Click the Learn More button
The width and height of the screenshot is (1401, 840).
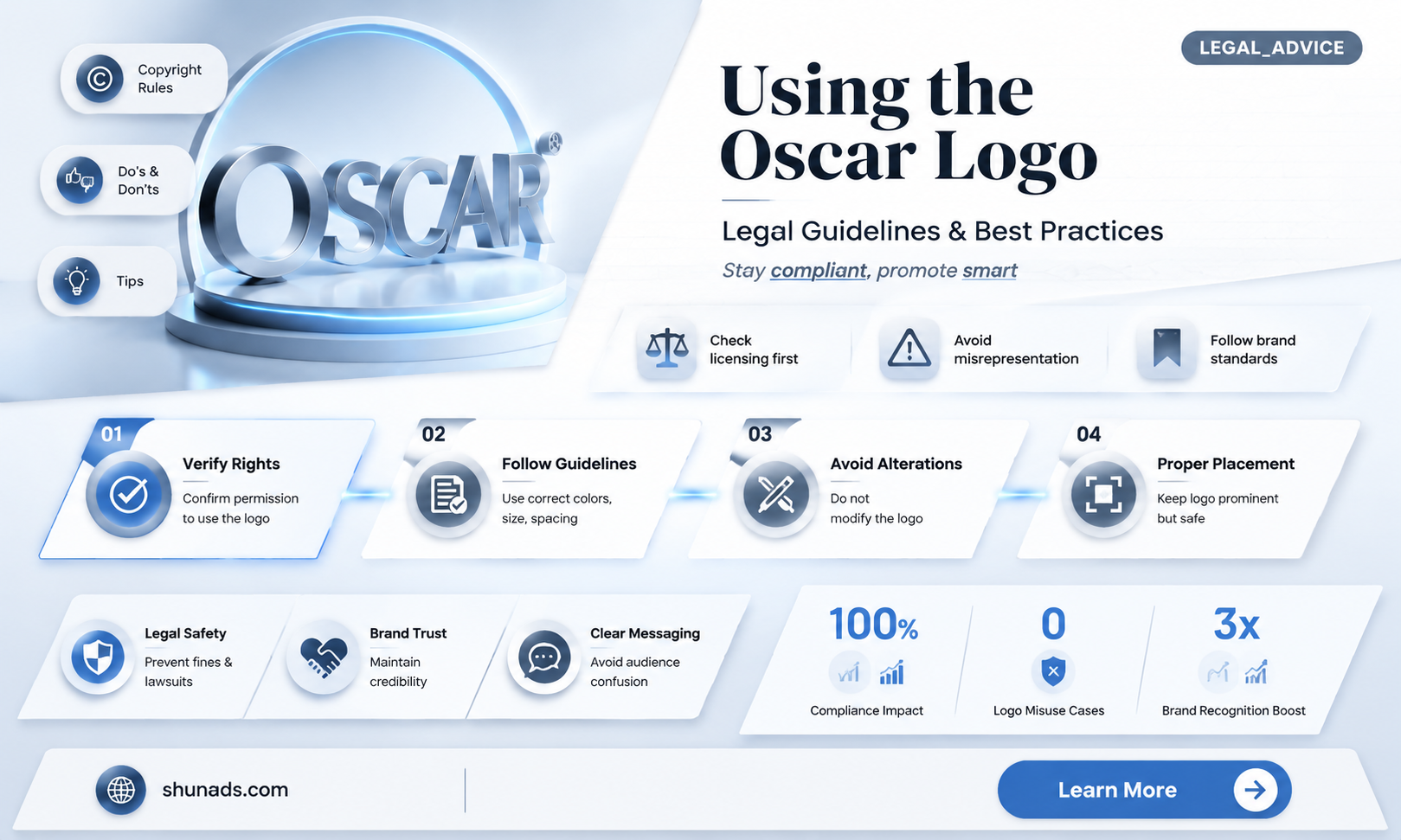[x=1144, y=790]
